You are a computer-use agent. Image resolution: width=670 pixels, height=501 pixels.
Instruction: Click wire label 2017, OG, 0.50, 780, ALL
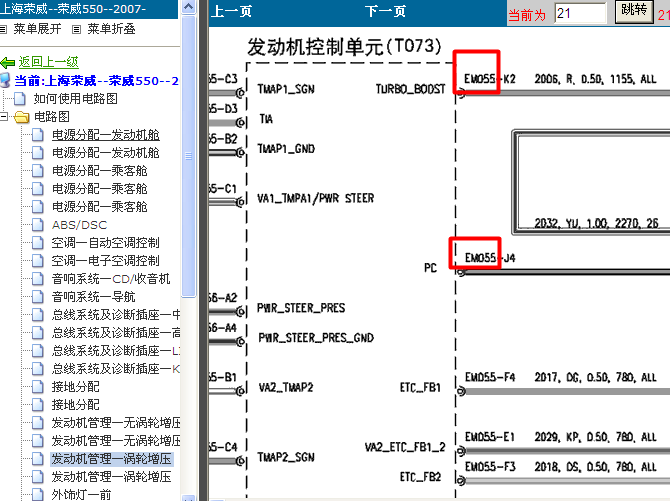(595, 377)
